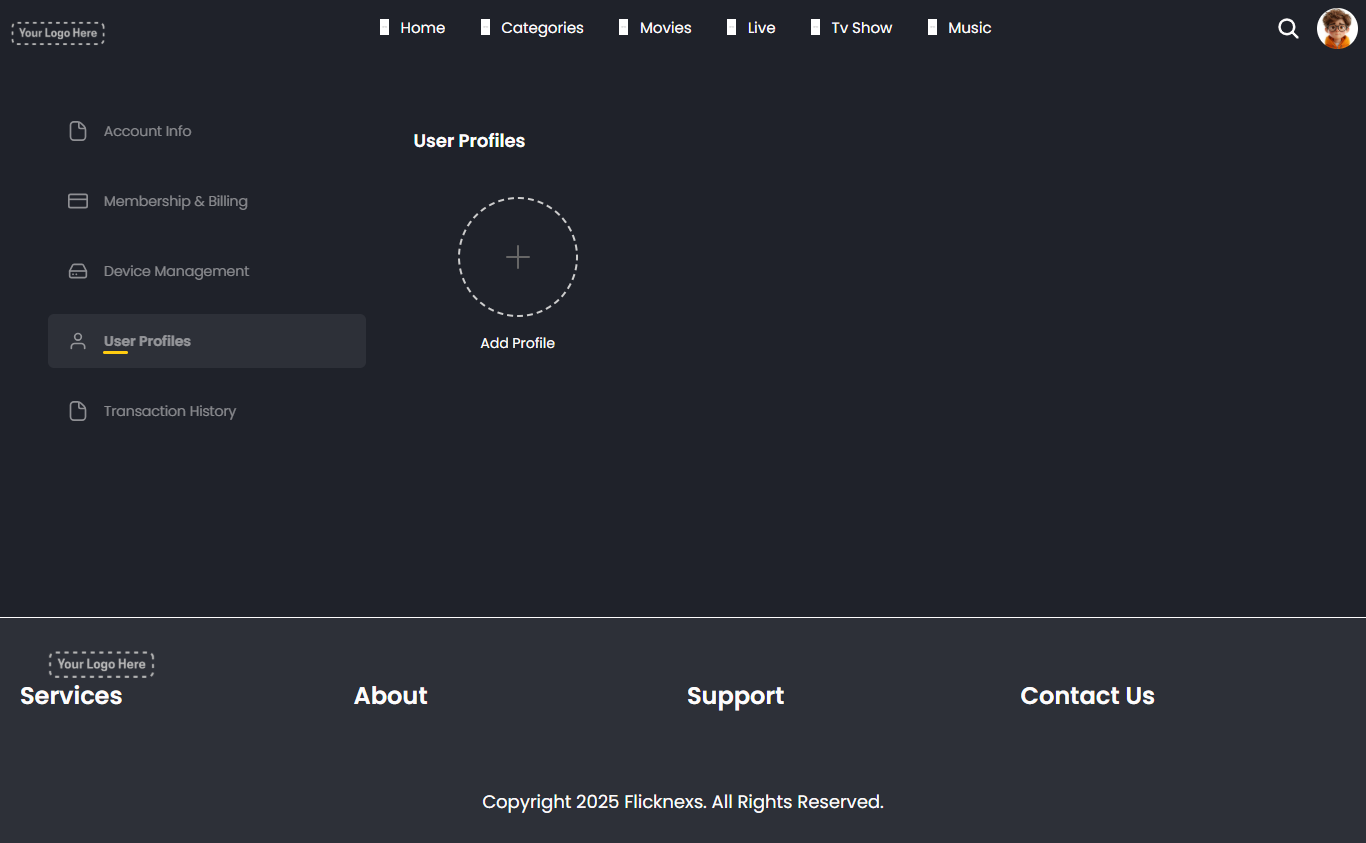Go to the Home menu item
The height and width of the screenshot is (843, 1366).
pos(422,28)
